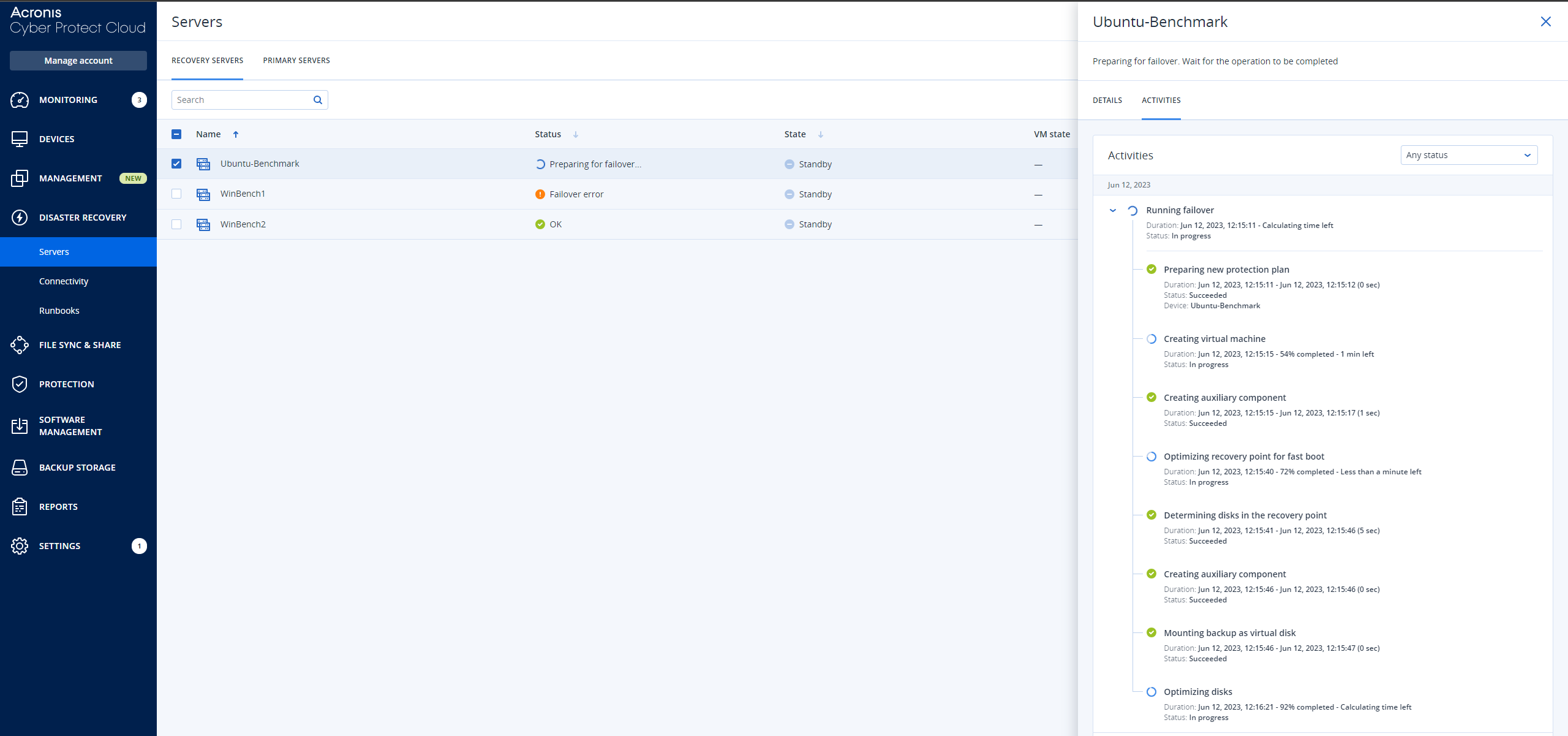Click the Reports clipboard icon

[x=20, y=507]
